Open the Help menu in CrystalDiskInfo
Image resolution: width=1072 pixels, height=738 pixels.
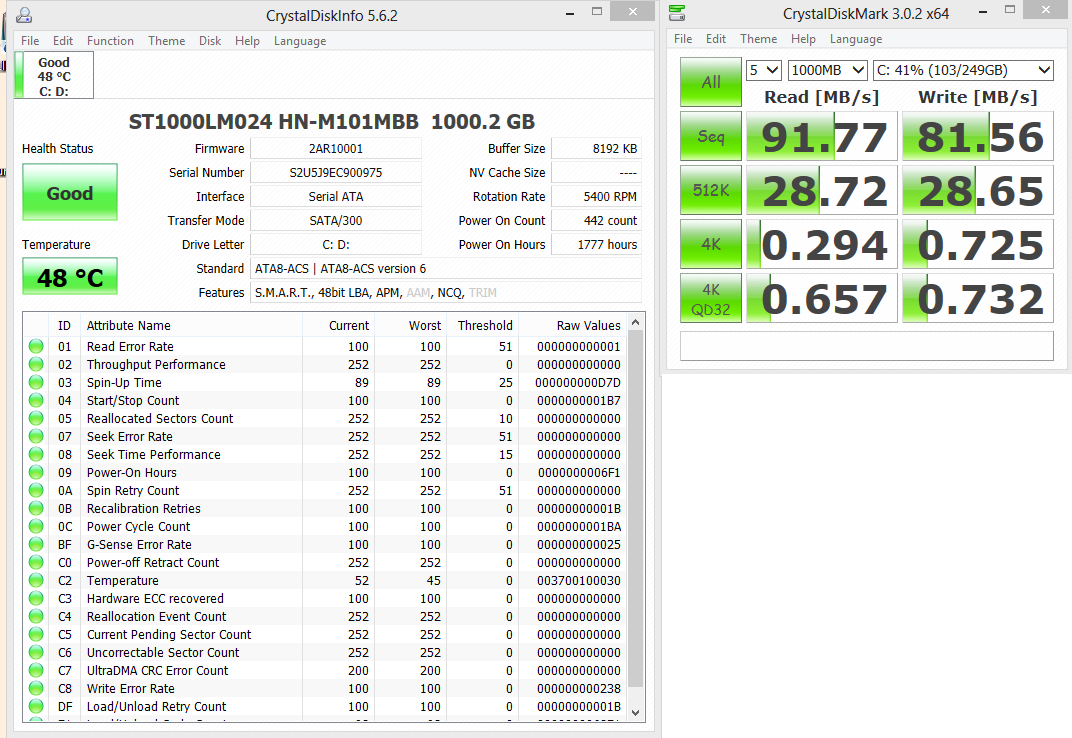[x=247, y=41]
